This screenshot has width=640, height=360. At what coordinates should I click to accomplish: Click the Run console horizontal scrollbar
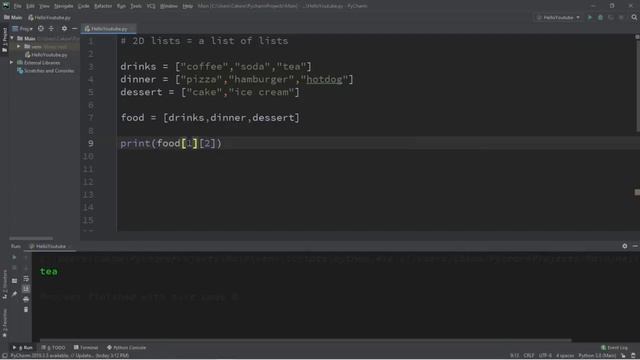pos(306,340)
